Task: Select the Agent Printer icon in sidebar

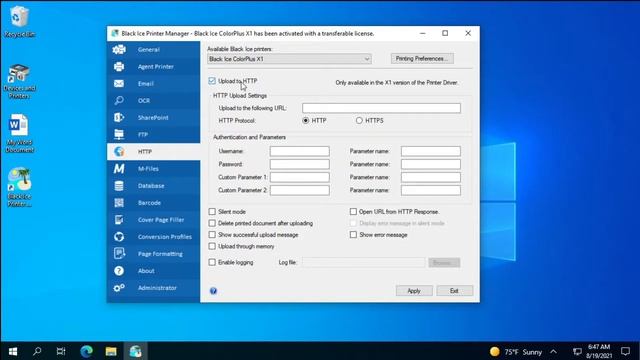Action: tap(119, 67)
